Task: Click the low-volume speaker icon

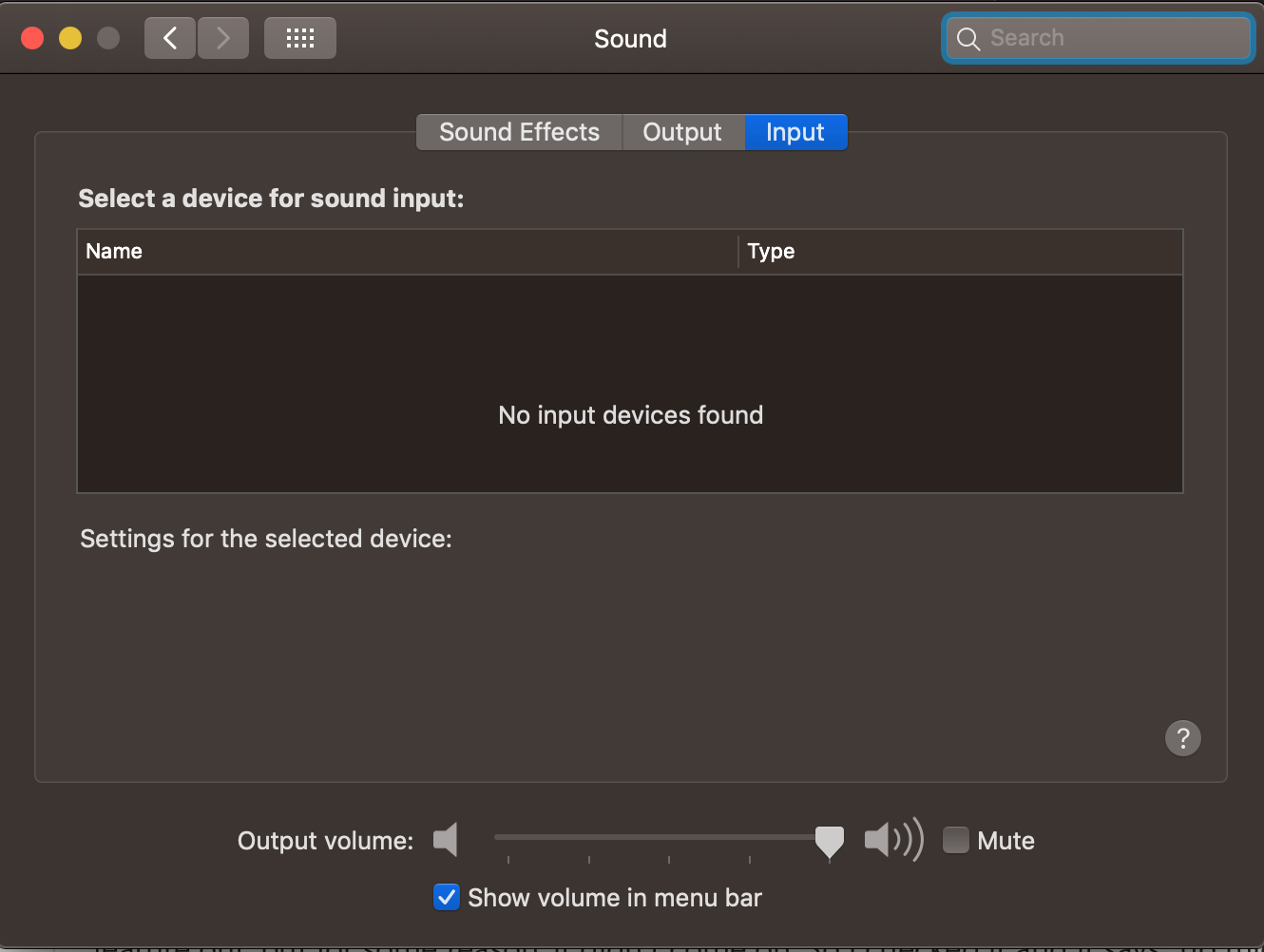Action: [x=446, y=840]
